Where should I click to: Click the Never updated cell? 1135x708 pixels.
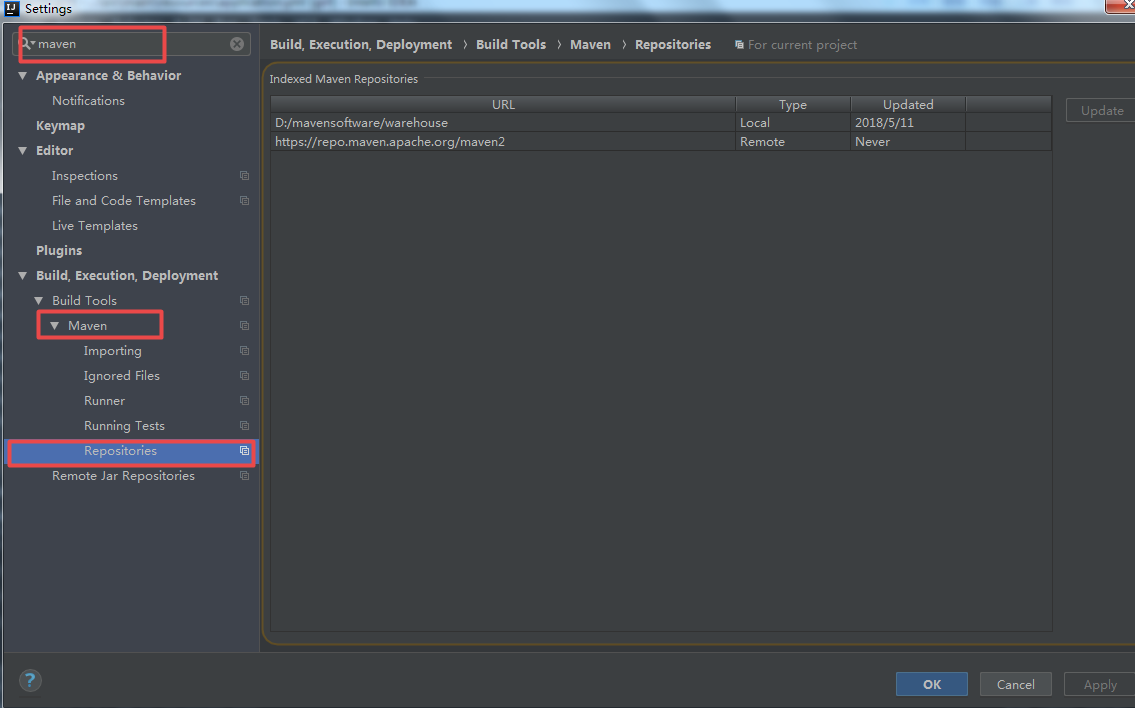click(x=908, y=142)
